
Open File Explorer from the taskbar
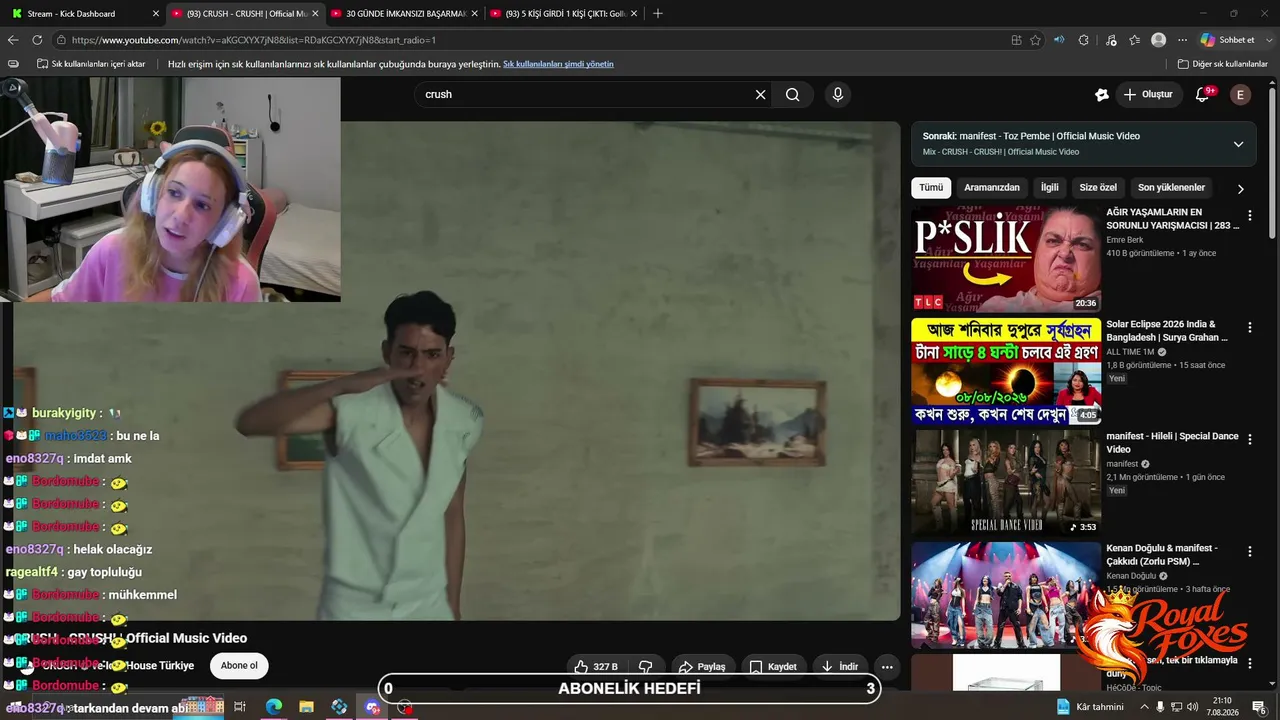[306, 707]
